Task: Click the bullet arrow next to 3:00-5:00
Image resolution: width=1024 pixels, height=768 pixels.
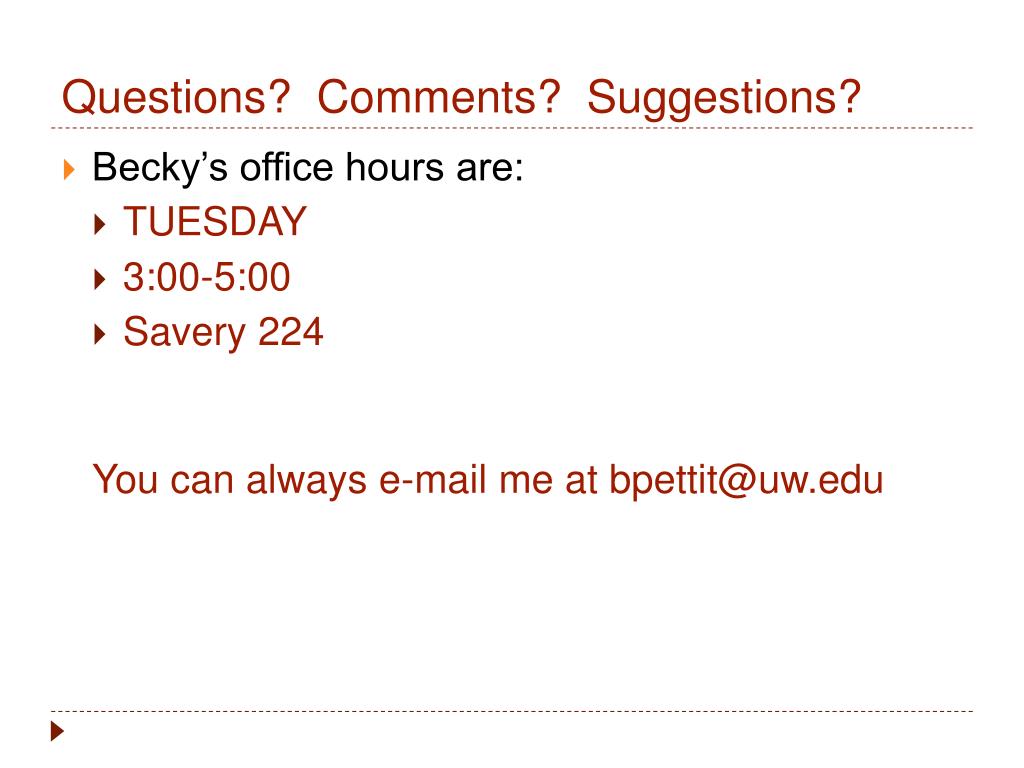Action: pos(99,280)
